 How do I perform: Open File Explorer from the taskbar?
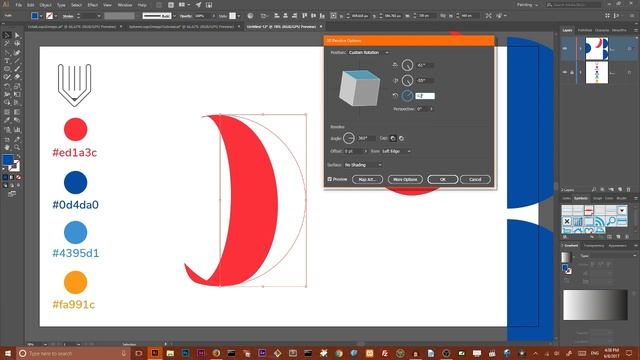(x=170, y=353)
